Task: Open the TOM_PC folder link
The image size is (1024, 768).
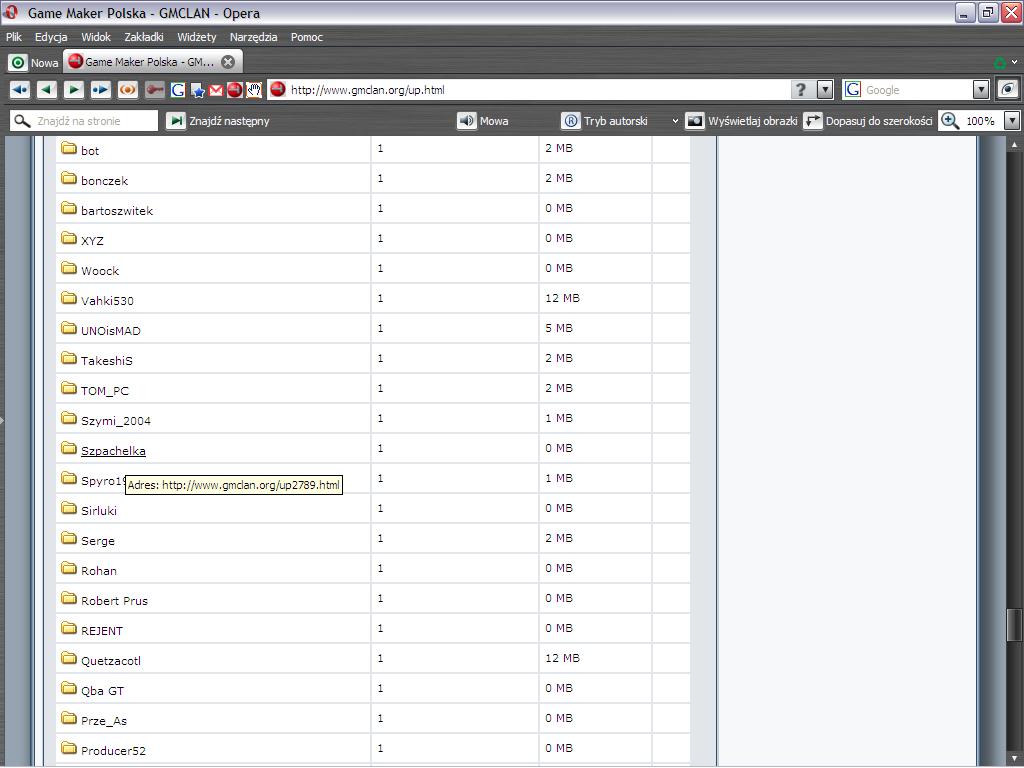Action: [x=104, y=391]
